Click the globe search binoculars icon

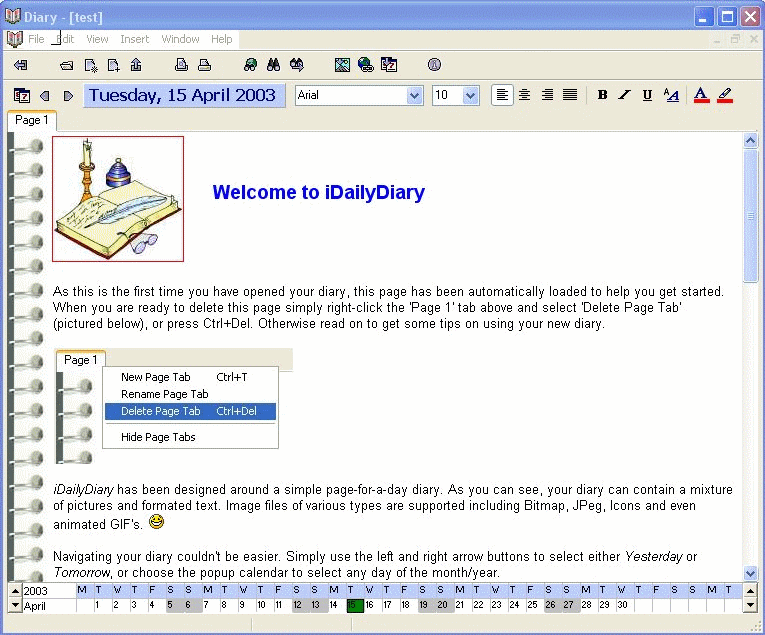(250, 65)
